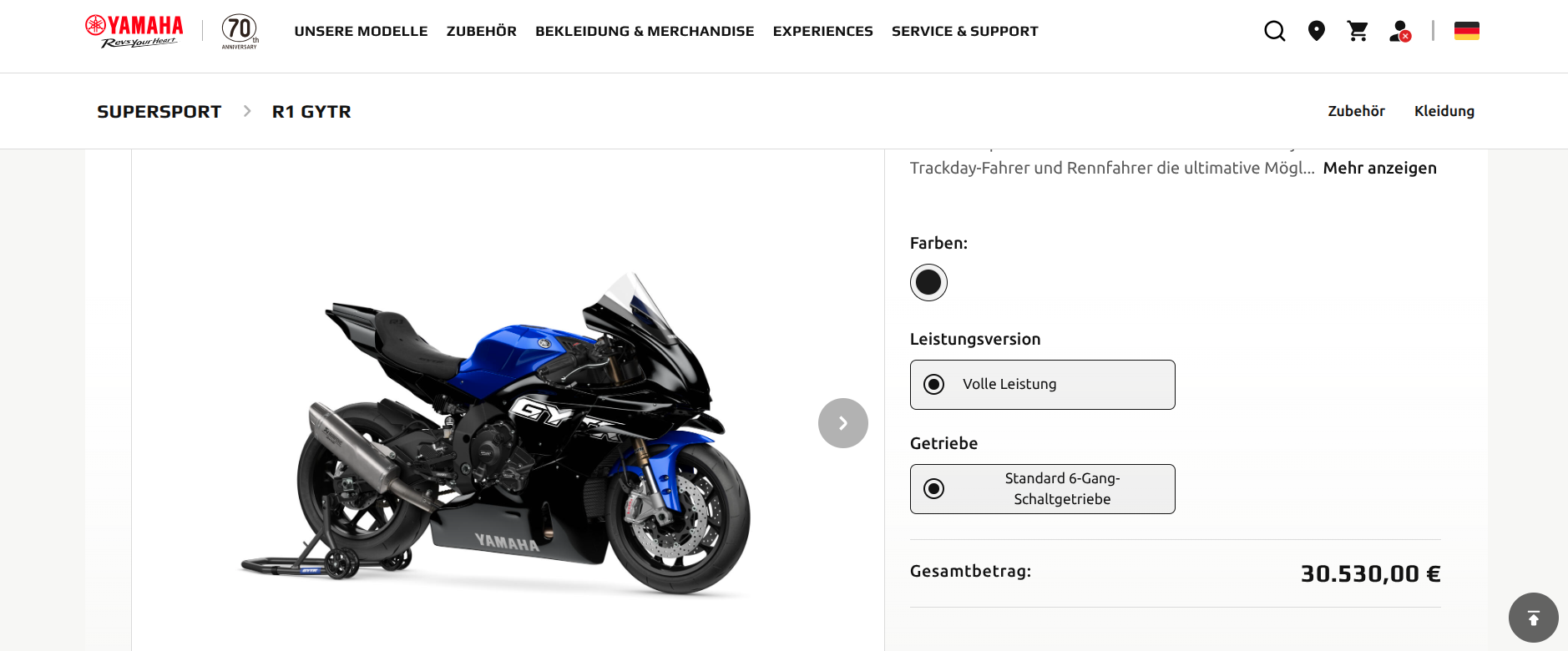Select the Standard 6-Gang-Schaltgetriebe radio option
This screenshot has width=1568, height=651.
1043,489
